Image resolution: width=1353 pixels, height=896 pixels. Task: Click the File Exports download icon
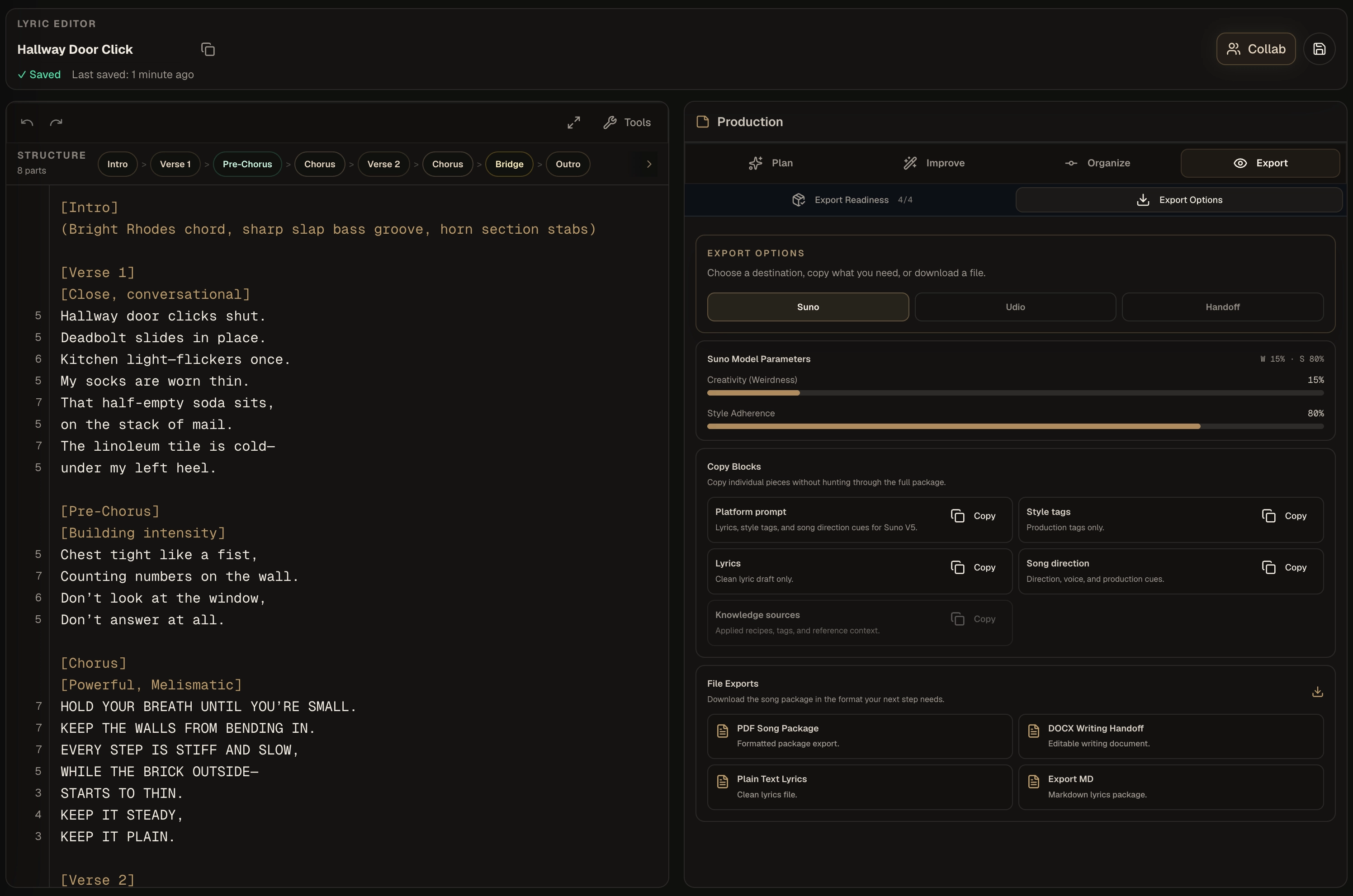(1317, 692)
